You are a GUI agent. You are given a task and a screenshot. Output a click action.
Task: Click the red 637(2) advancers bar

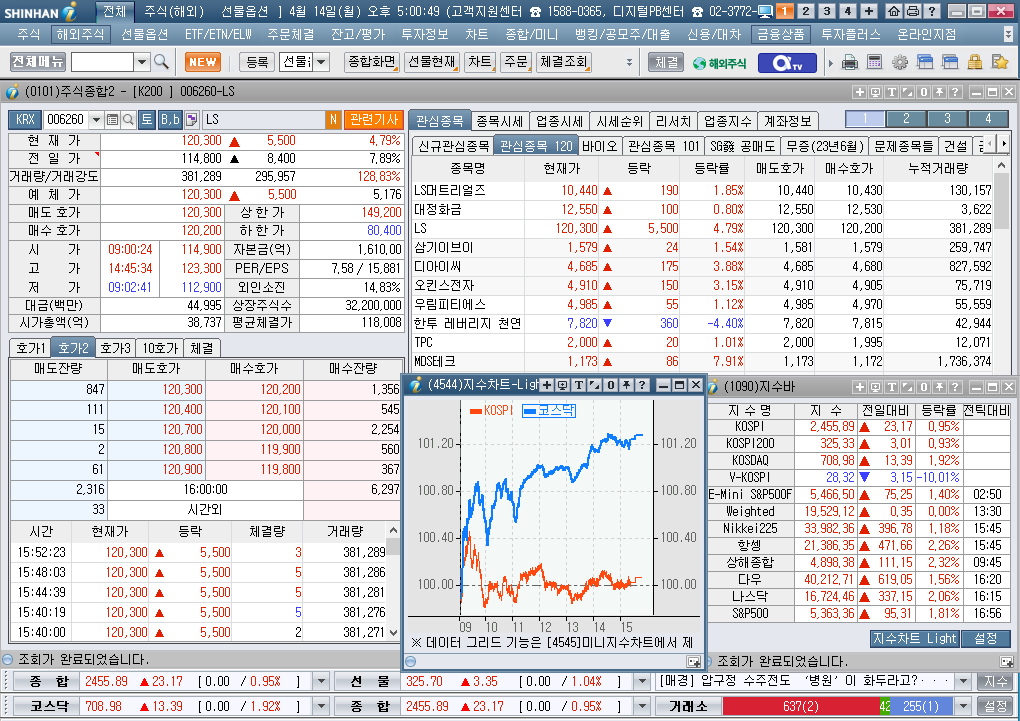801,706
